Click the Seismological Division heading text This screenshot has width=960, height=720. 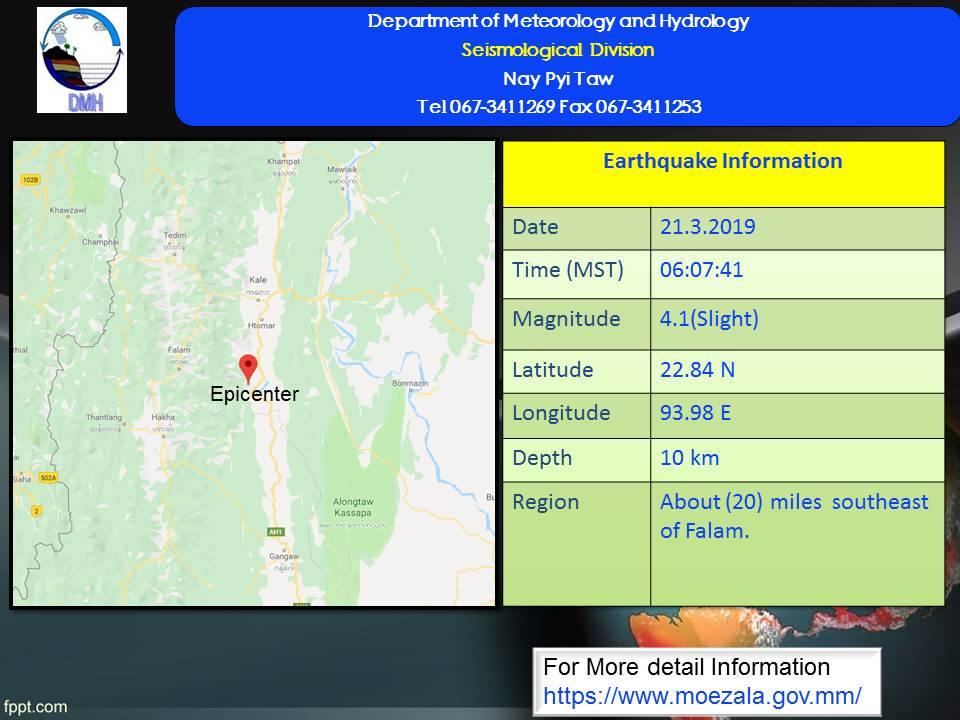pyautogui.click(x=558, y=50)
